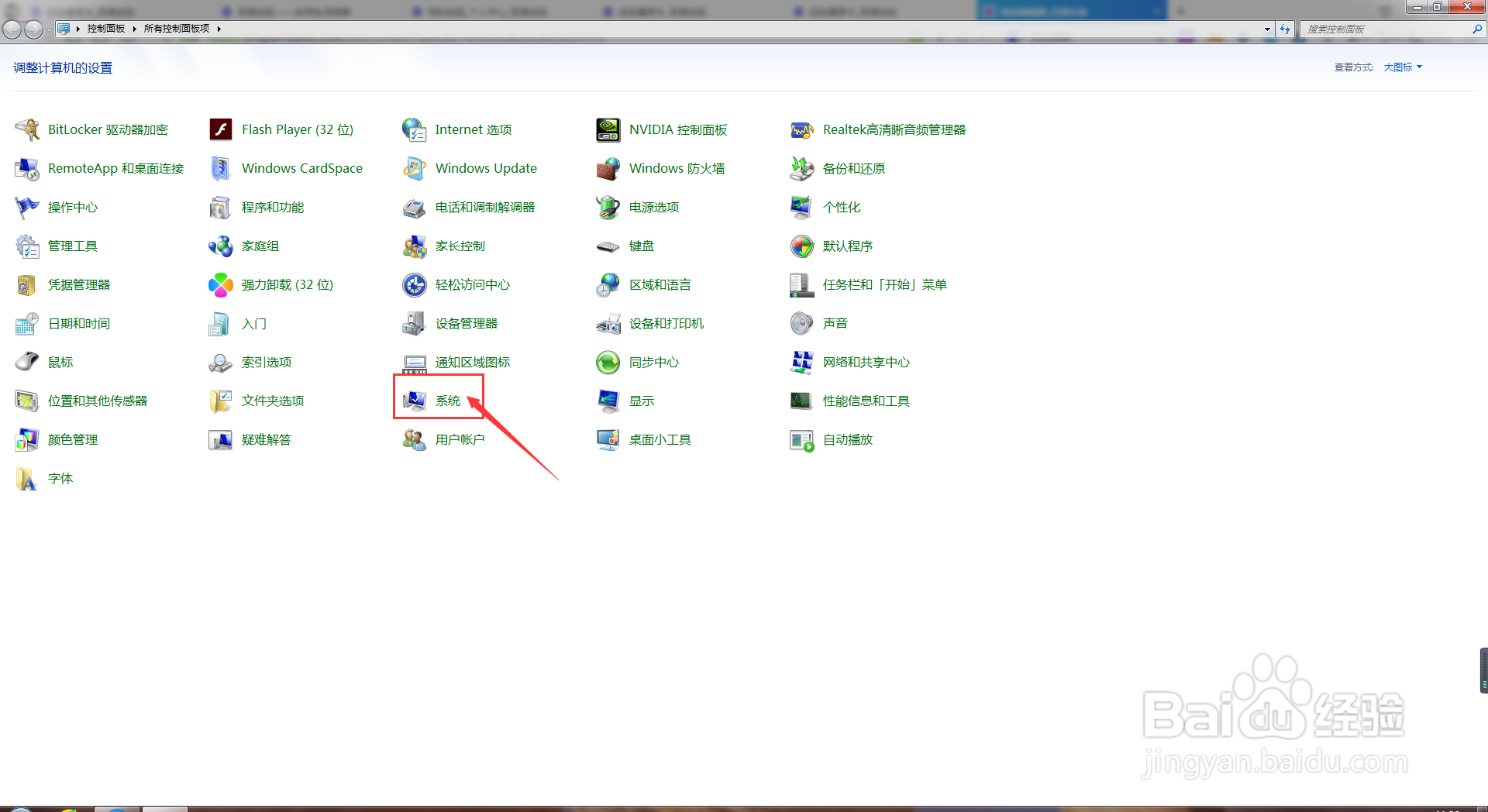Open the 默认程序 icon
Screen dimensions: 1488x812
click(x=802, y=246)
